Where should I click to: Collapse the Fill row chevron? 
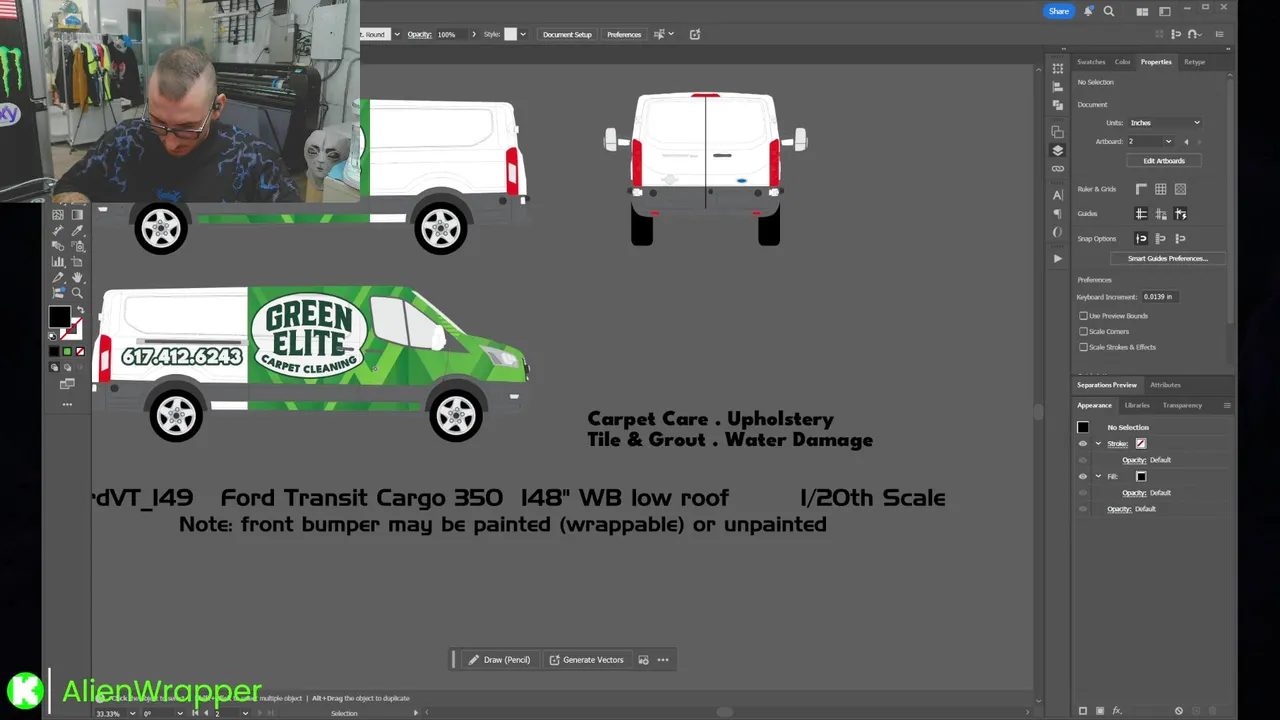coord(1098,476)
